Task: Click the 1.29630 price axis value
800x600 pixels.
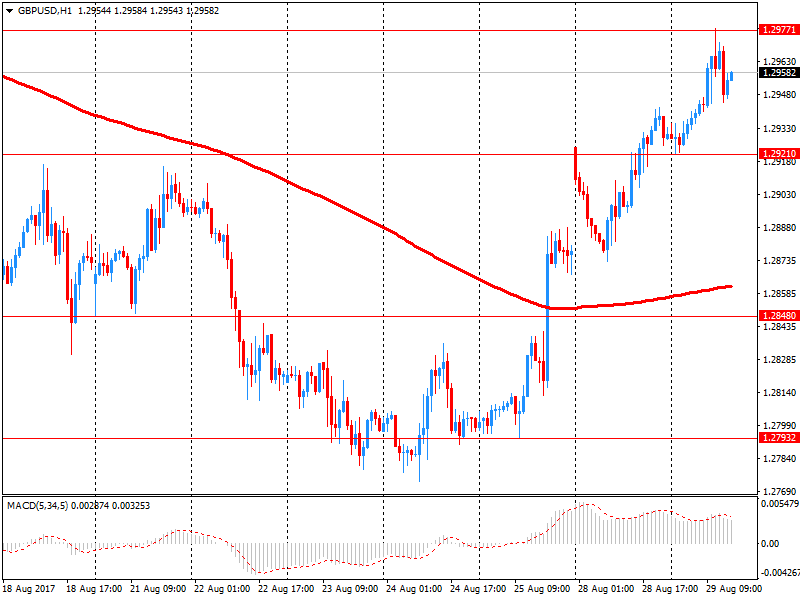Action: pyautogui.click(x=780, y=61)
